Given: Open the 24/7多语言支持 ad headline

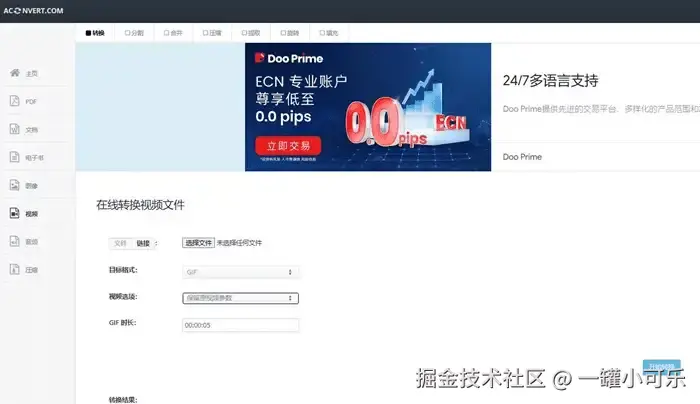Looking at the screenshot, I should point(550,81).
